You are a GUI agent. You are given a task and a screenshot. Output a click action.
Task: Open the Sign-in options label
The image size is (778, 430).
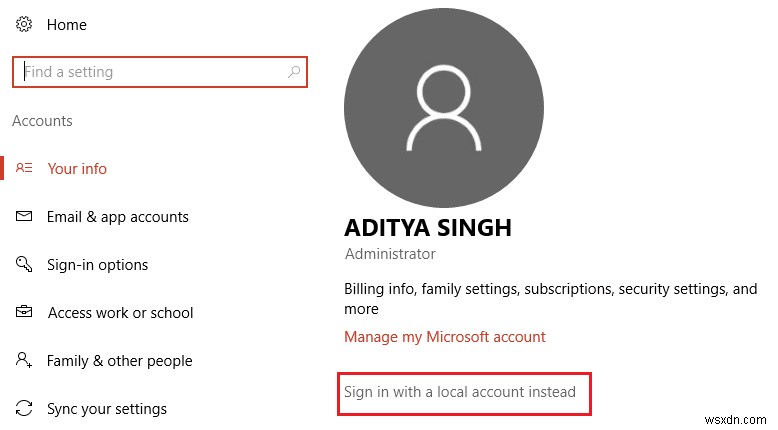click(97, 265)
